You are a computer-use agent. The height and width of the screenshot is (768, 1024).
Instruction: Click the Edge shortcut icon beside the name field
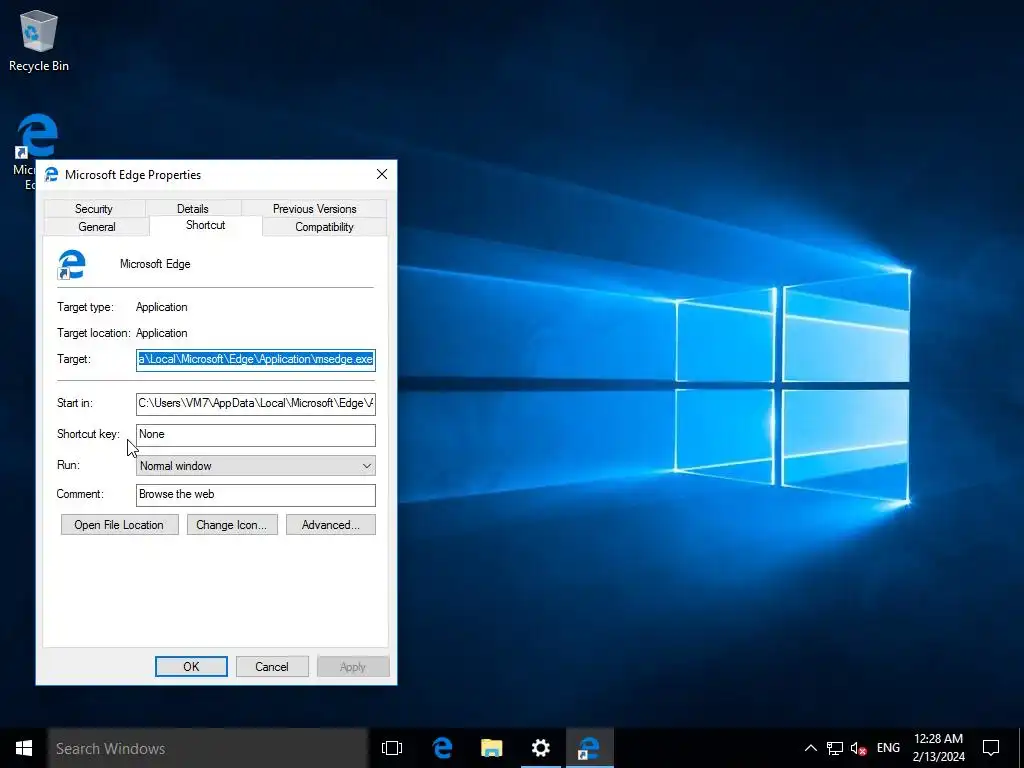coord(71,264)
